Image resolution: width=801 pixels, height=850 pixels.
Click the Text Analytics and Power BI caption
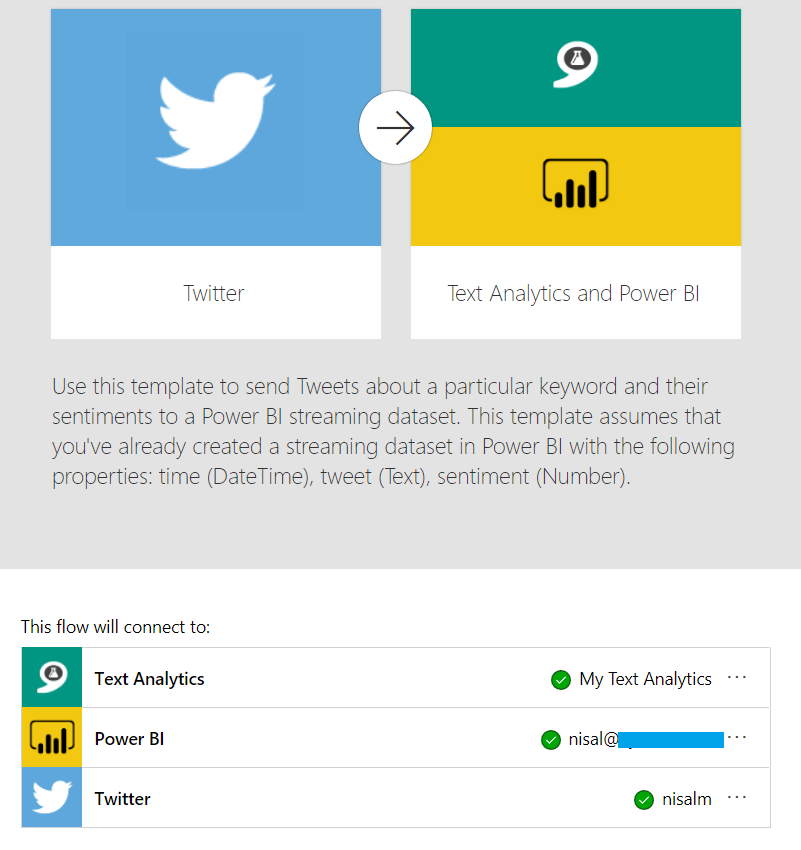(x=573, y=293)
